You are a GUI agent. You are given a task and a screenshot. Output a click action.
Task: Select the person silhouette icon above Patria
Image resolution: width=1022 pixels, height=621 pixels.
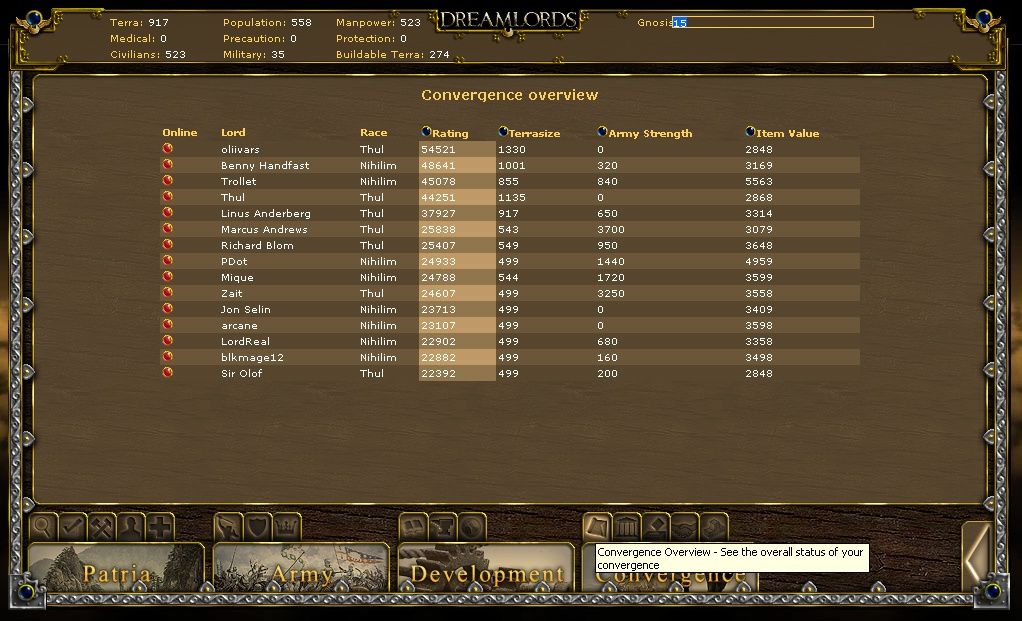(x=131, y=527)
